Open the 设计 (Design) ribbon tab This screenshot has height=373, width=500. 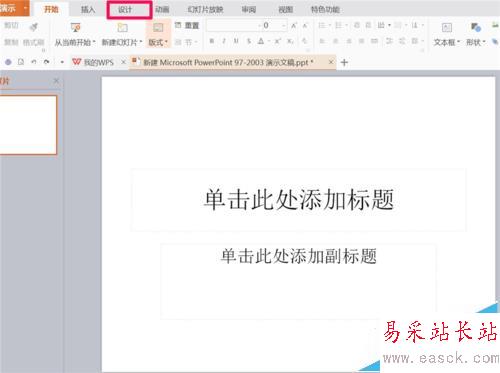pyautogui.click(x=126, y=10)
